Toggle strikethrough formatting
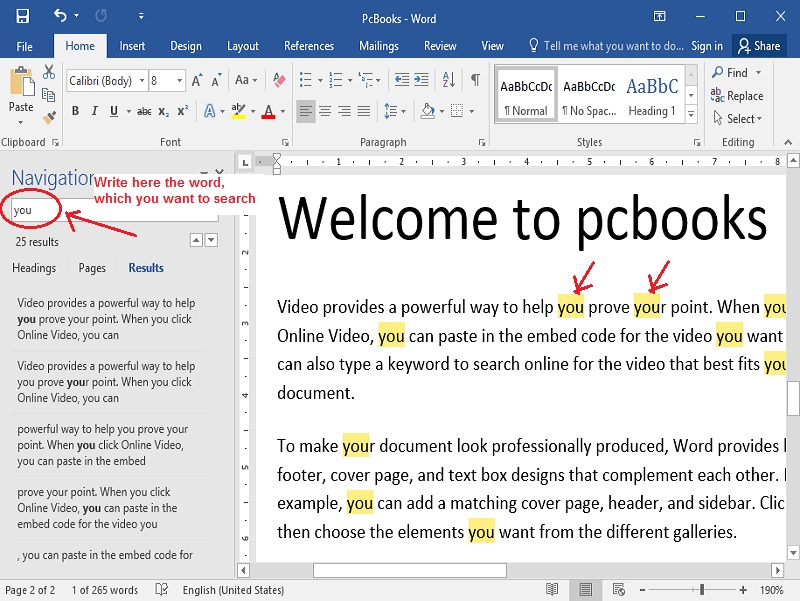Viewport: 800px width, 601px height. [144, 111]
